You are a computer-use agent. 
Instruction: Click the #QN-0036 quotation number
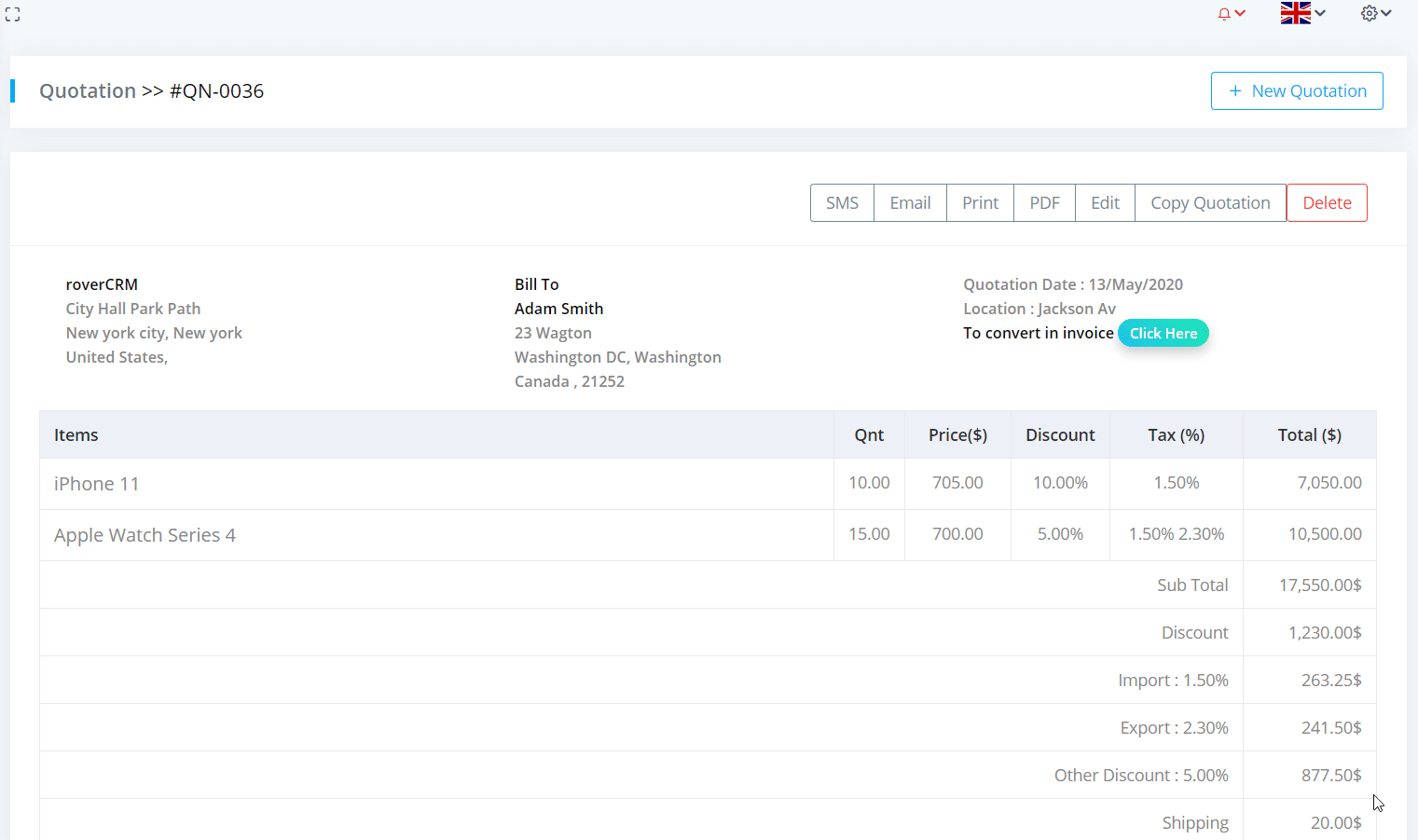(216, 91)
